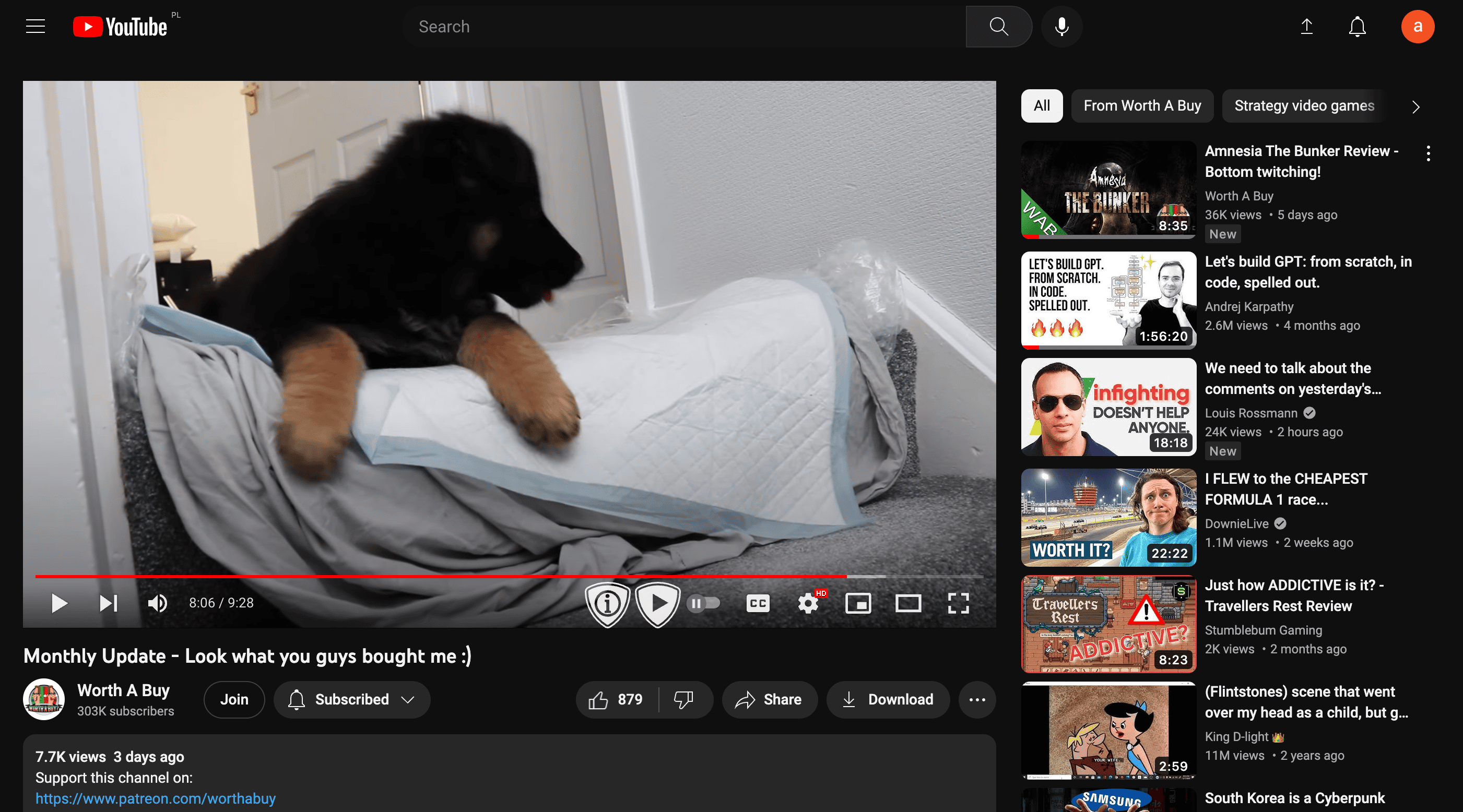The image size is (1463, 812).
Task: Select Strategy video games chip
Action: tap(1304, 106)
